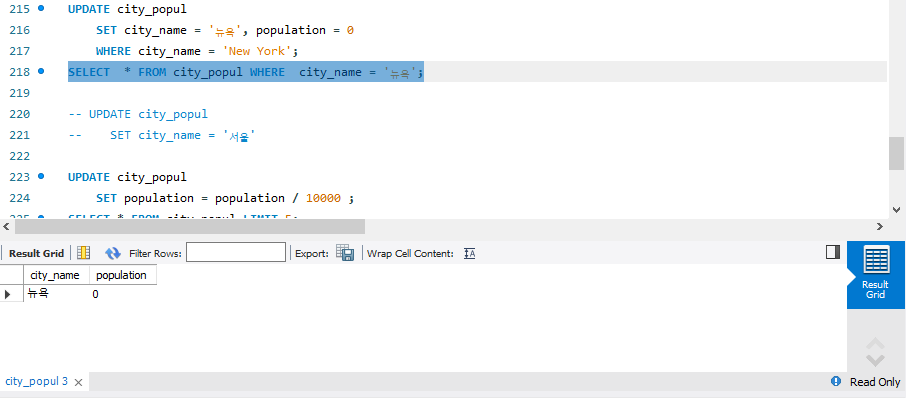Close the city_popul 3 result tab
906x398 pixels.
coord(79,382)
